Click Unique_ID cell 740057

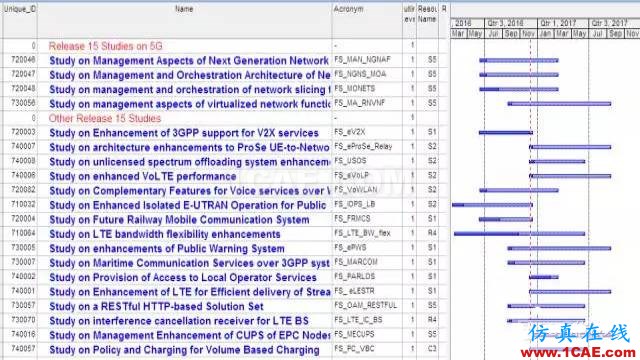[x=23, y=349]
